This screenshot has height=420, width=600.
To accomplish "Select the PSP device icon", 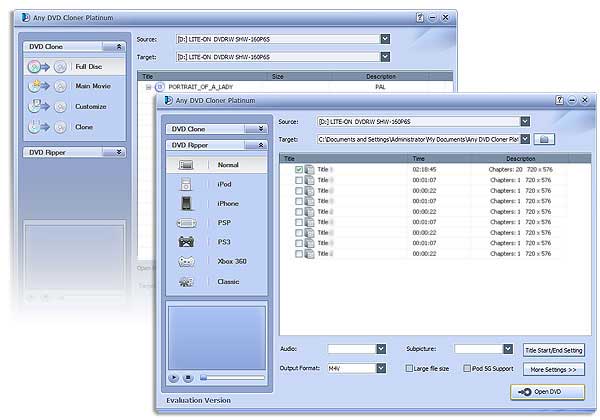I will tap(186, 223).
